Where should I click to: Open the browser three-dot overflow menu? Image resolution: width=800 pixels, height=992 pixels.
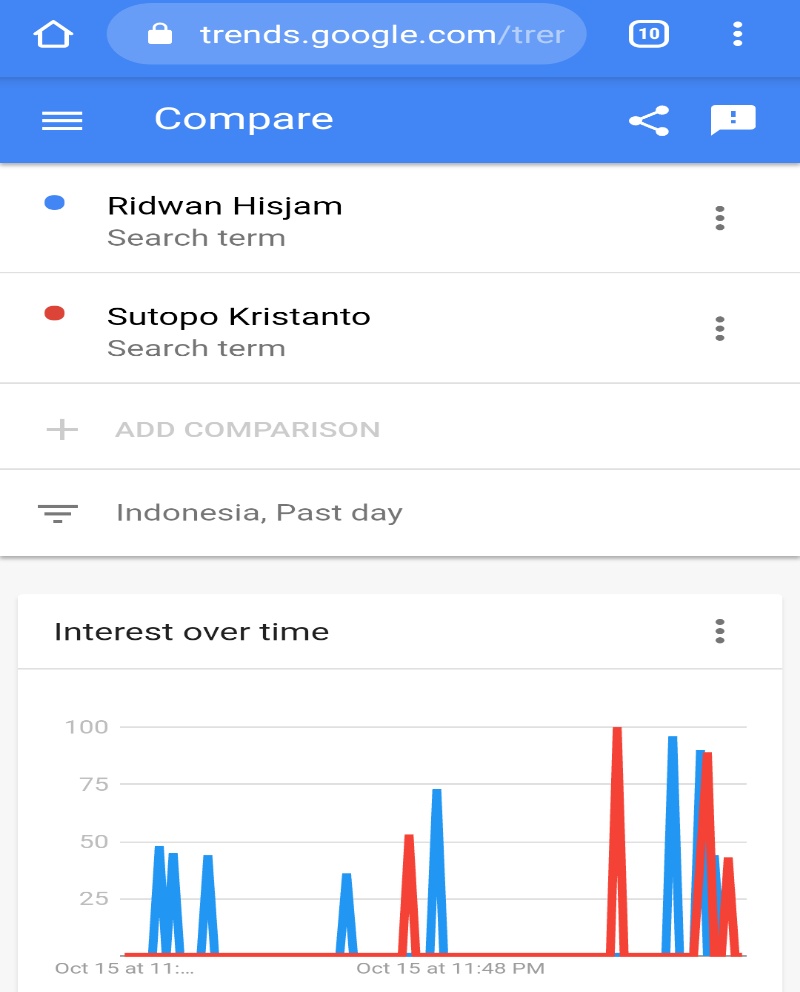coord(738,35)
